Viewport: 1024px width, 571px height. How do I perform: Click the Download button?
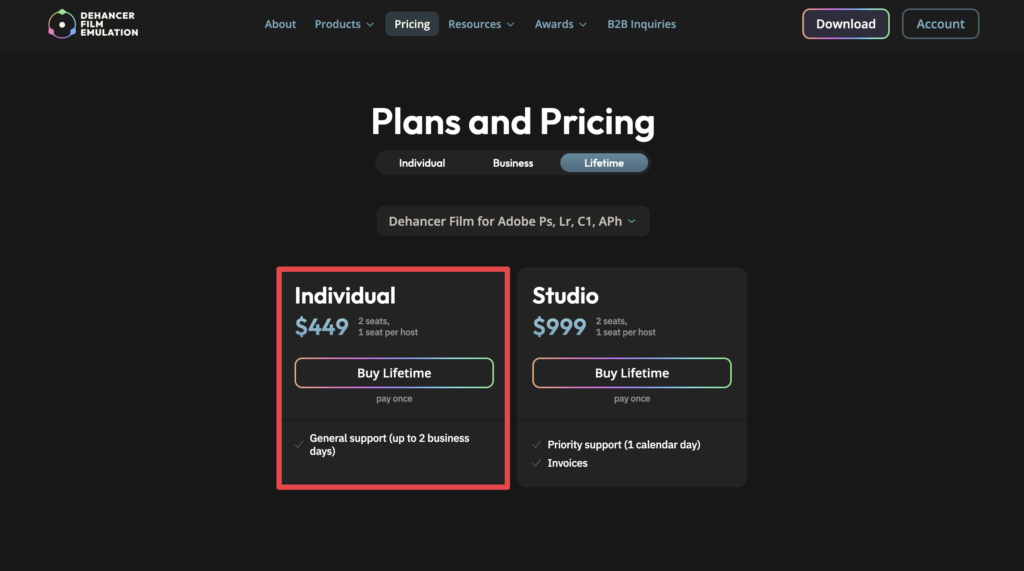click(846, 24)
